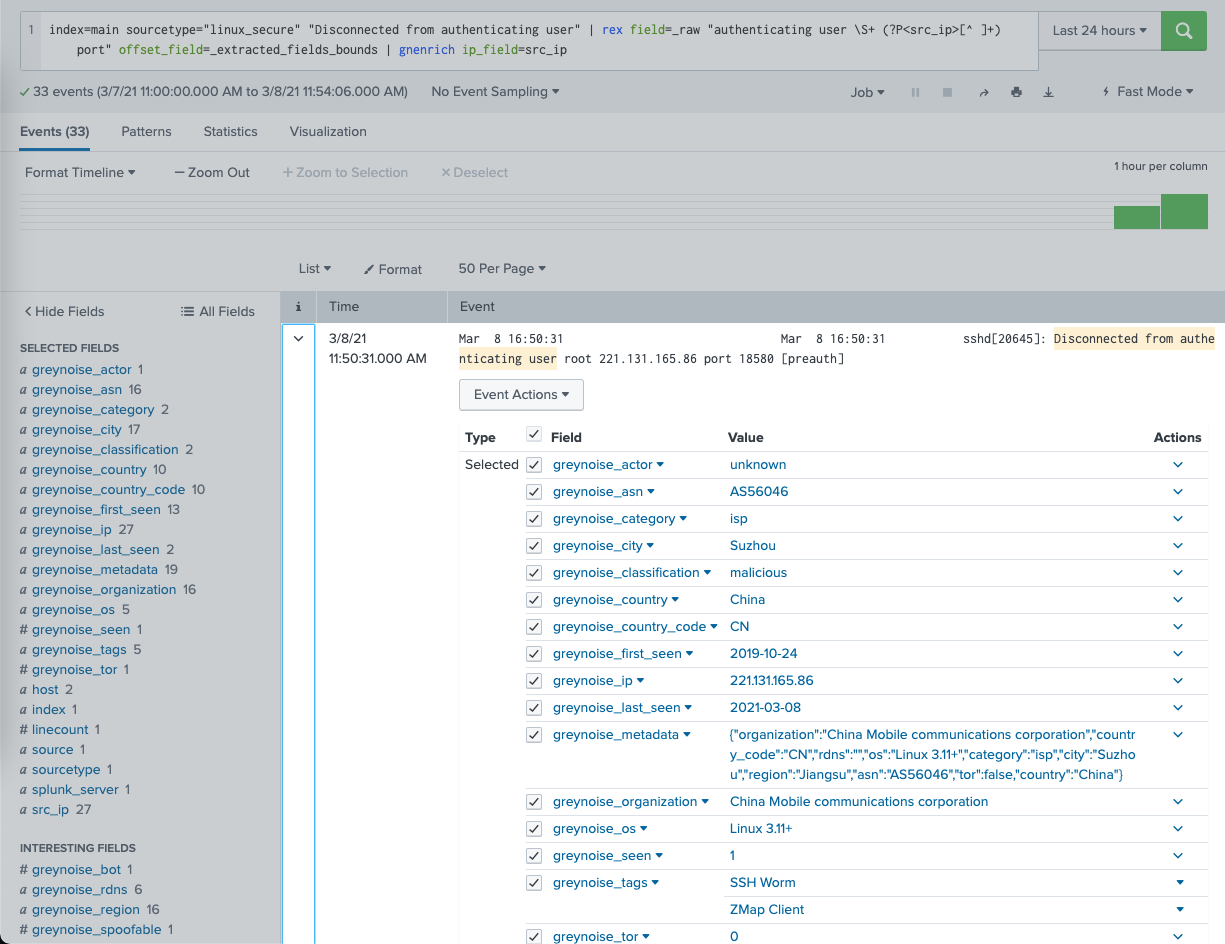Open Event Actions menu

pos(521,394)
